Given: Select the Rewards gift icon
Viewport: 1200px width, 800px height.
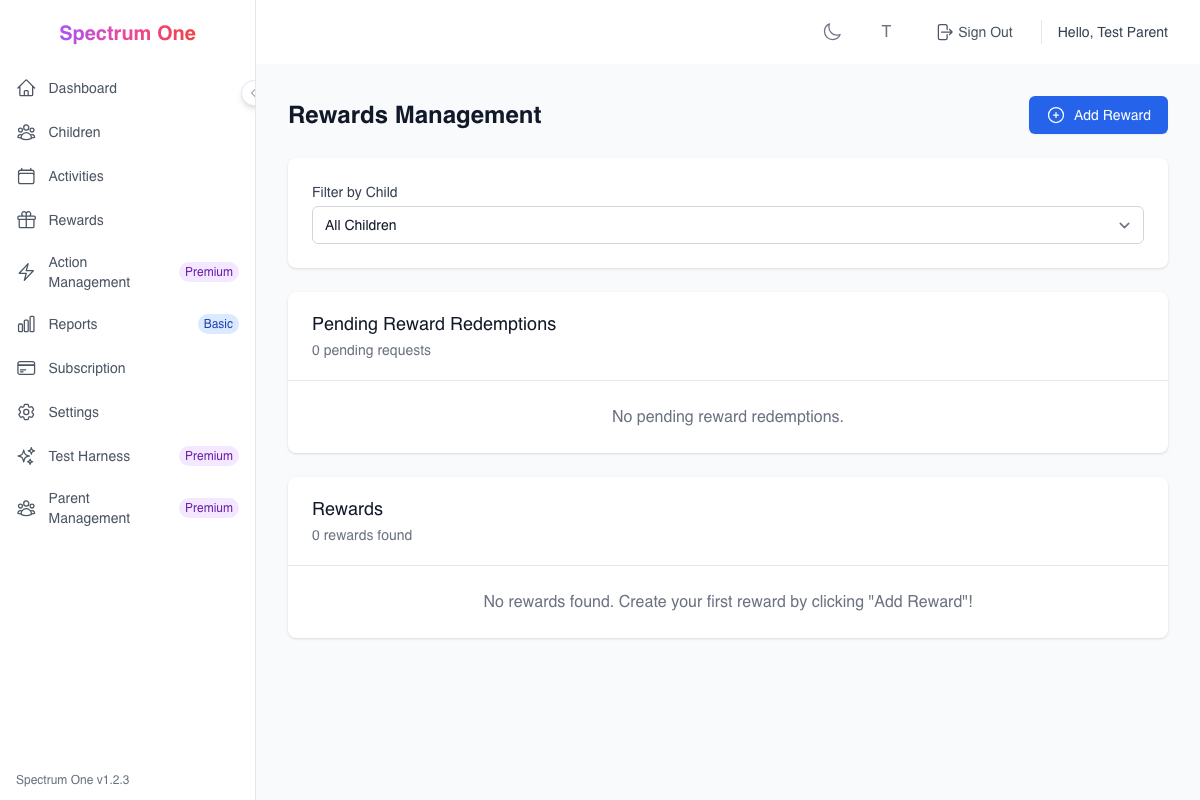Looking at the screenshot, I should pyautogui.click(x=26, y=220).
